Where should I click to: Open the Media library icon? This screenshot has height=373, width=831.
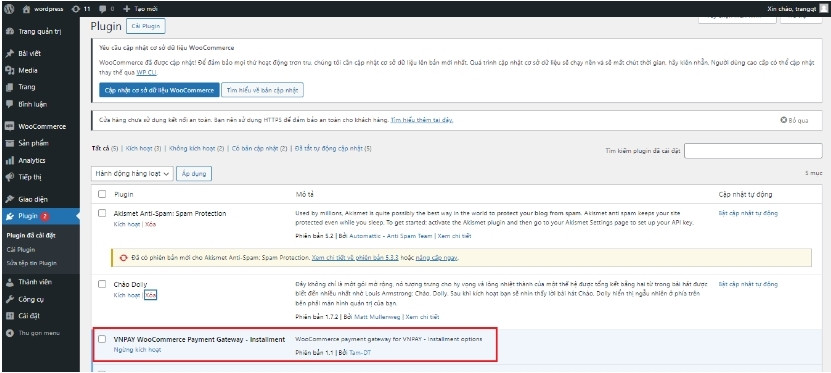(10, 70)
